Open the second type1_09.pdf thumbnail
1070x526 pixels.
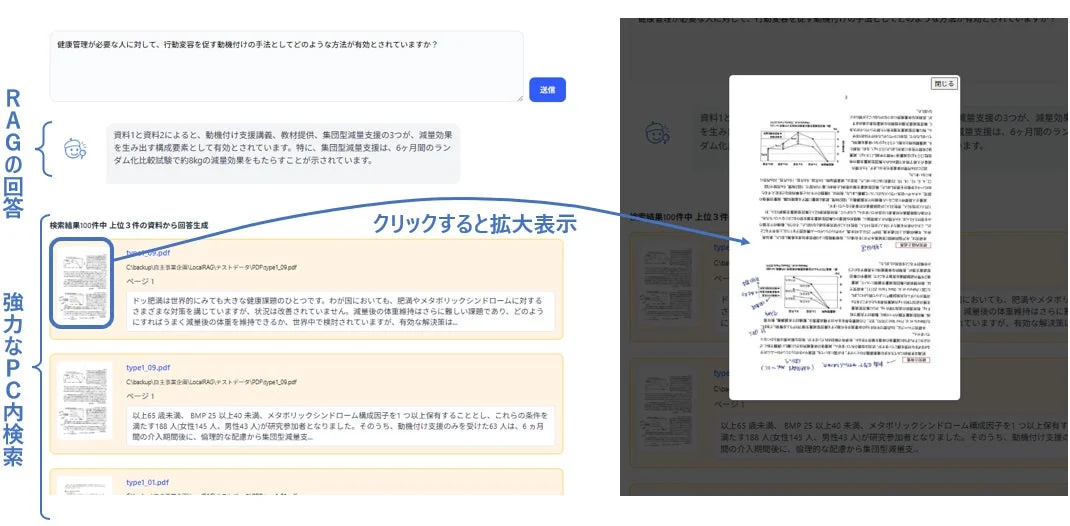[85, 401]
